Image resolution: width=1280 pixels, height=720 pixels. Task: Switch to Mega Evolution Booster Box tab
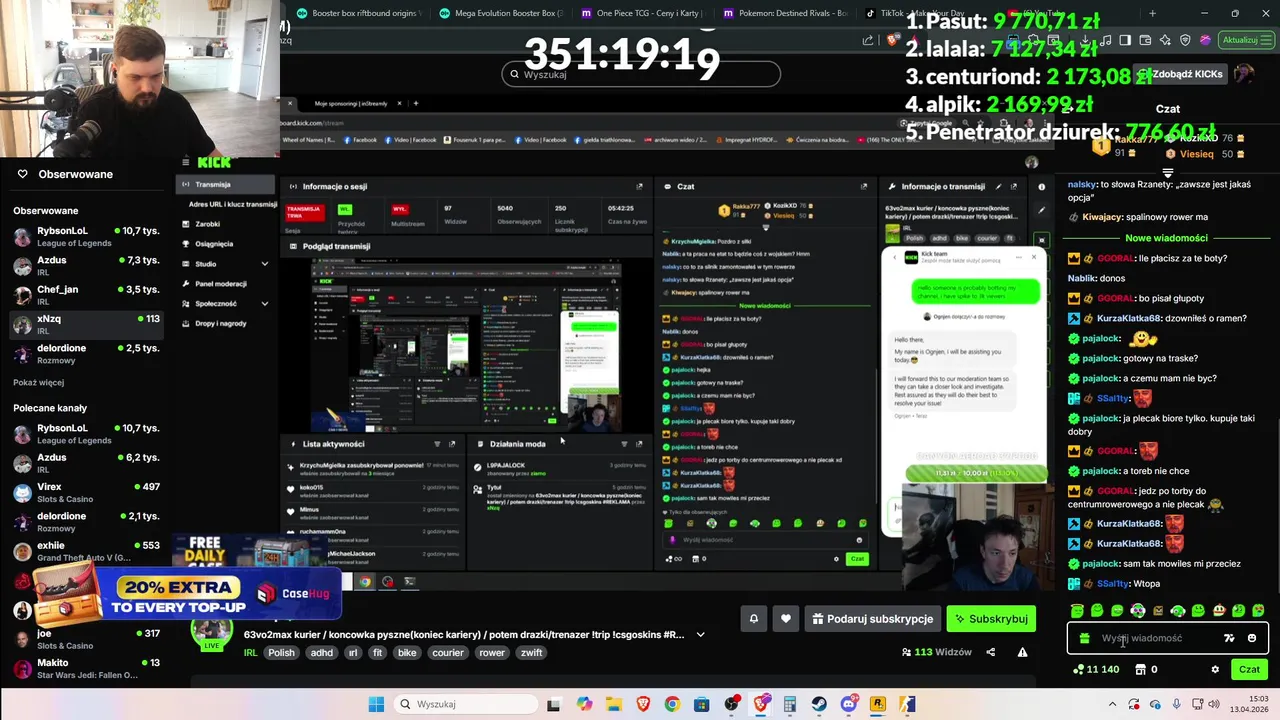[501, 13]
